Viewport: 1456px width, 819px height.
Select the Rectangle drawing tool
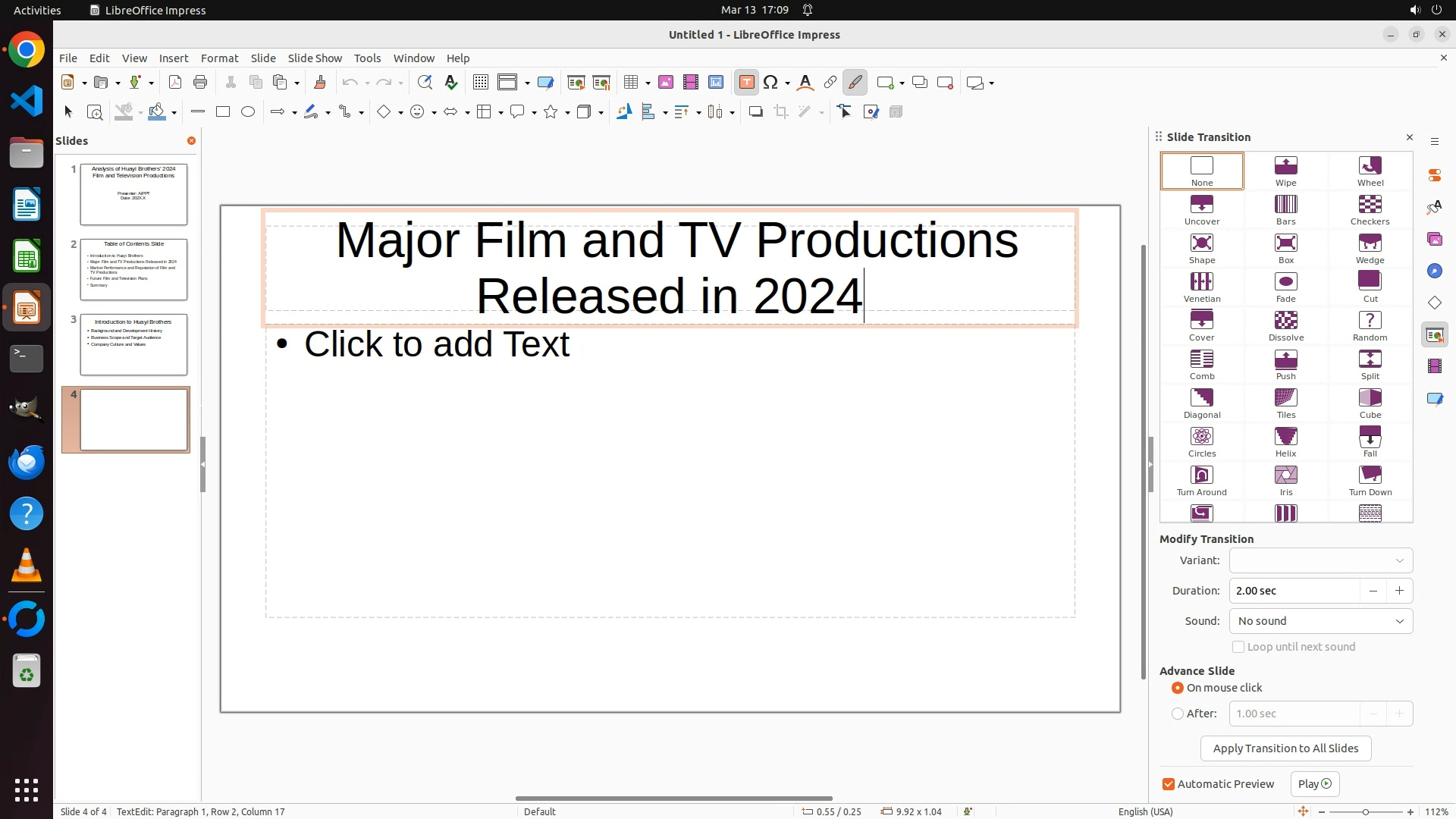pos(223,112)
